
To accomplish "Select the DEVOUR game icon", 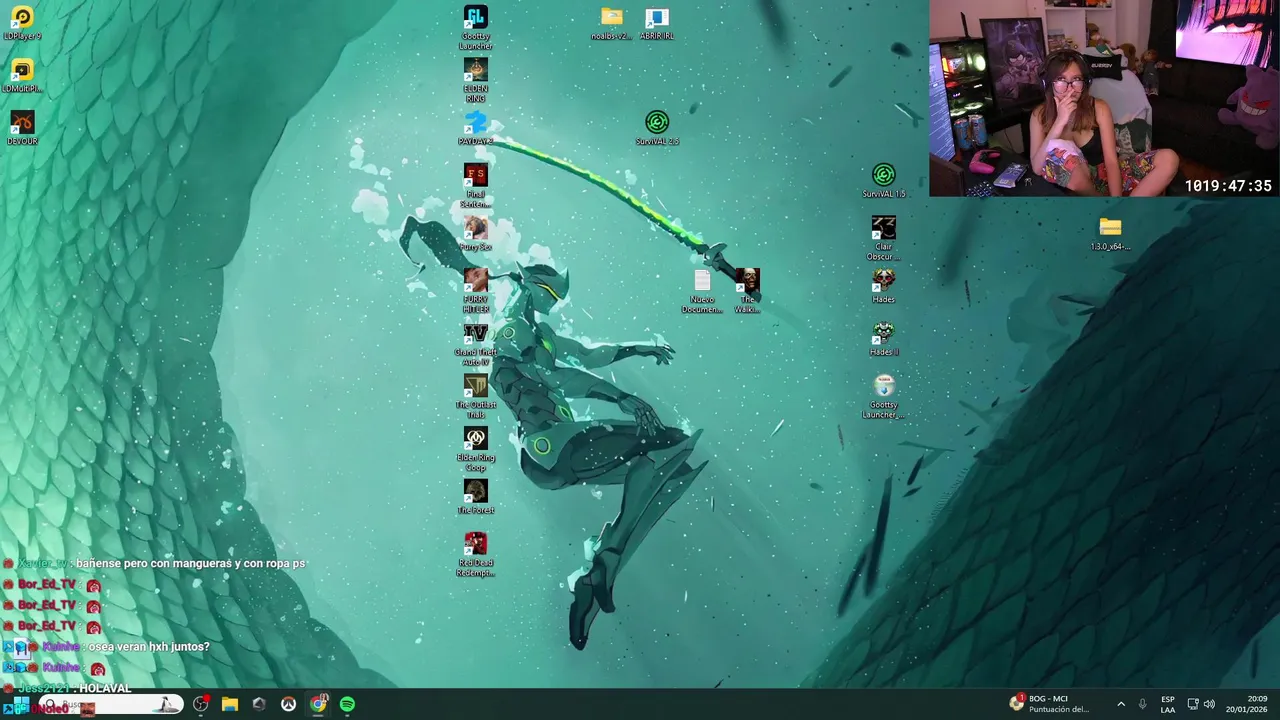I will click(22, 129).
